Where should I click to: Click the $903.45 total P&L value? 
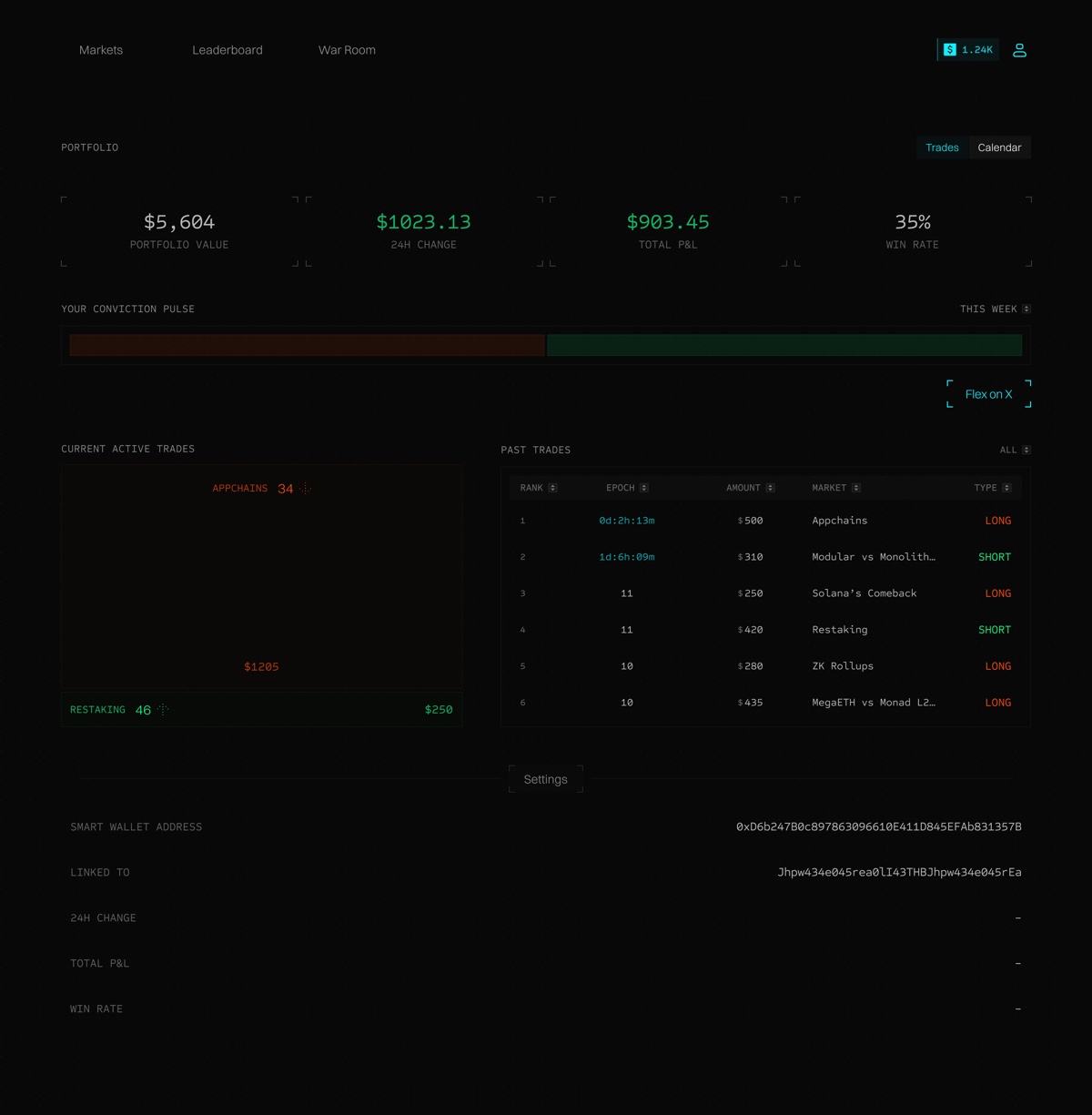668,222
